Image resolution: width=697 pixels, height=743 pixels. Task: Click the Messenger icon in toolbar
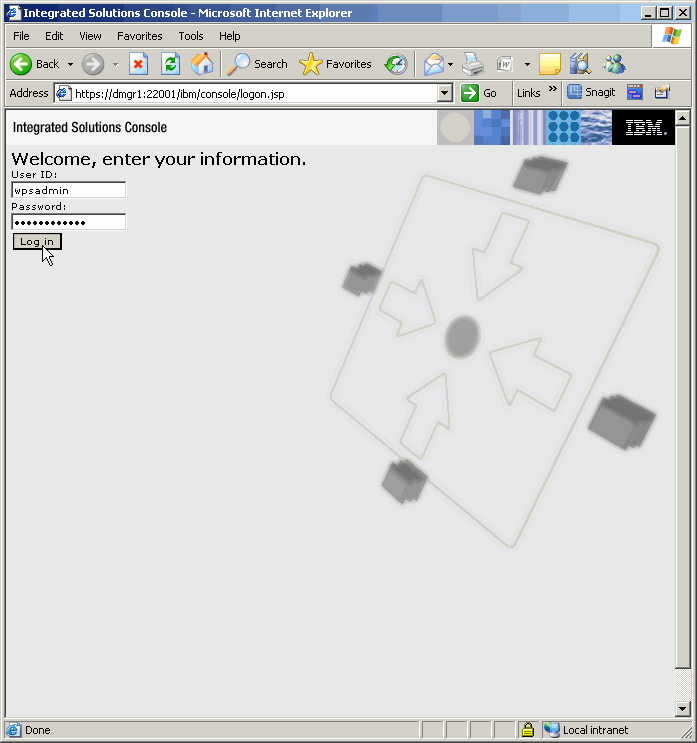[614, 64]
